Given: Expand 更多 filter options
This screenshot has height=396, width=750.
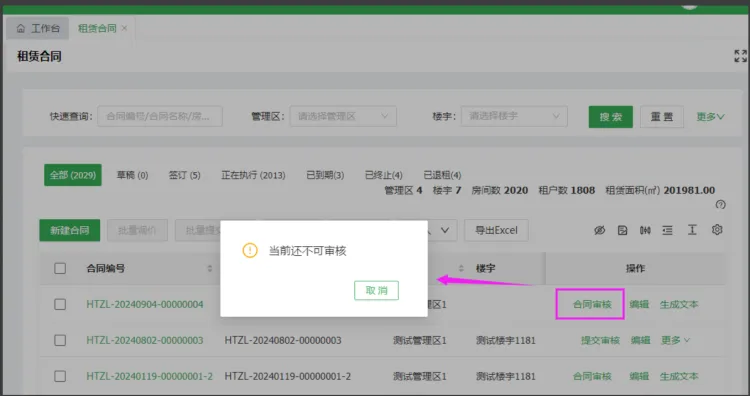Looking at the screenshot, I should [x=710, y=117].
